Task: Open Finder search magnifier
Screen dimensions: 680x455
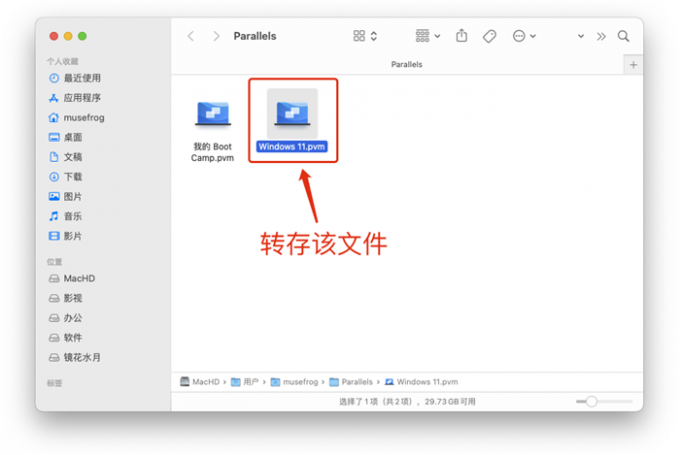Action: [623, 36]
